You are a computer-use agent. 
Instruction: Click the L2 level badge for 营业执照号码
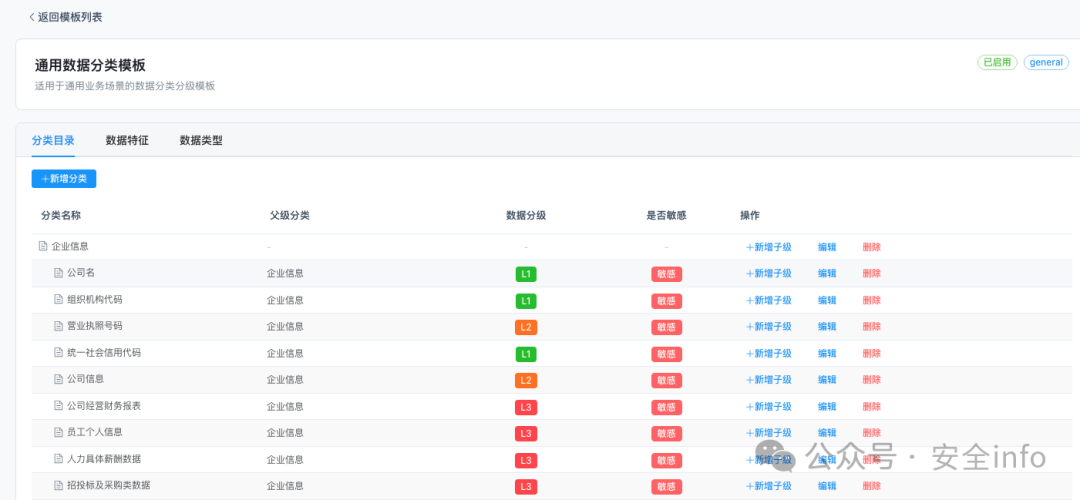pyautogui.click(x=526, y=327)
